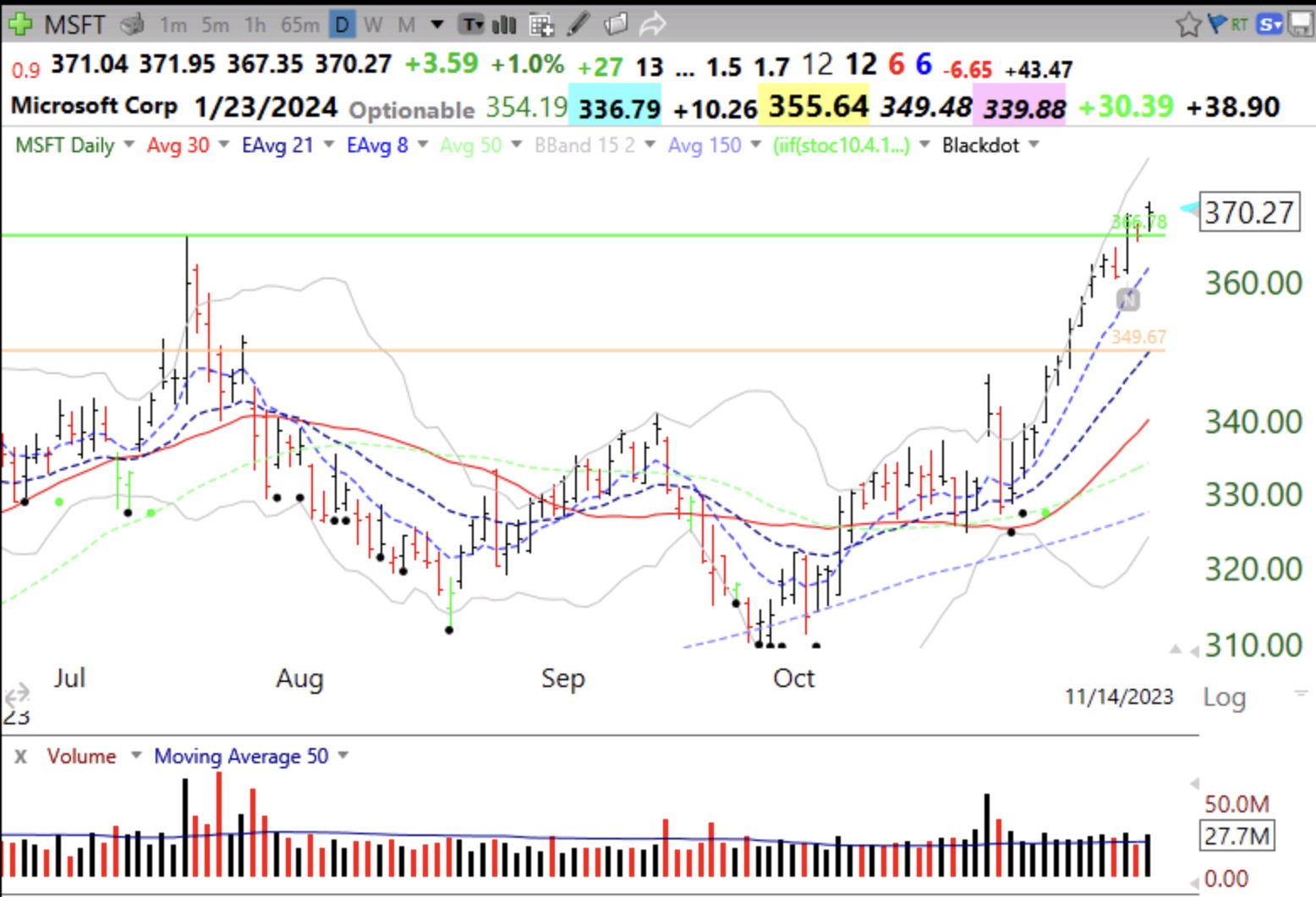The height and width of the screenshot is (897, 1316).
Task: Click the cyan price pointer arrow
Action: pos(1189,208)
